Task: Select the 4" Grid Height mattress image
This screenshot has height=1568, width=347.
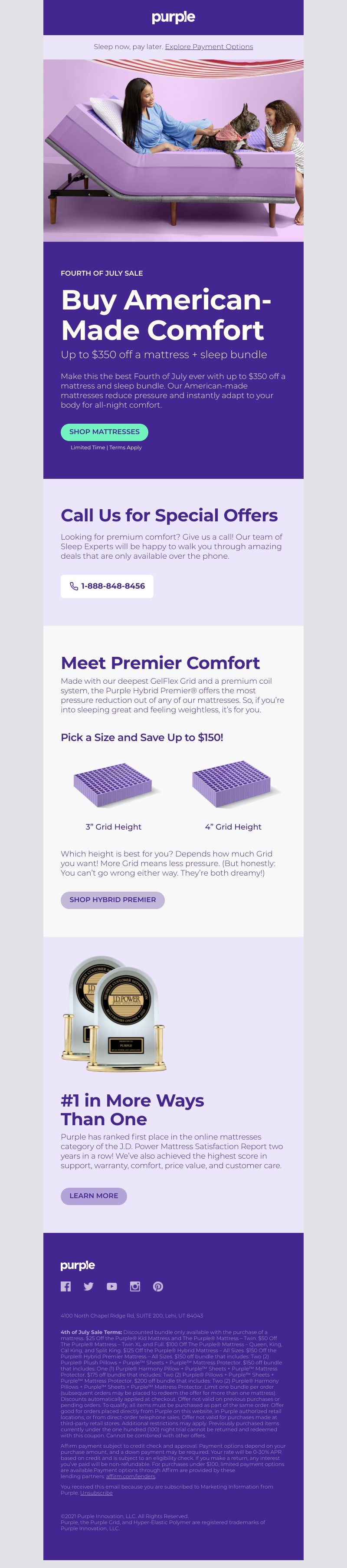Action: tap(233, 784)
